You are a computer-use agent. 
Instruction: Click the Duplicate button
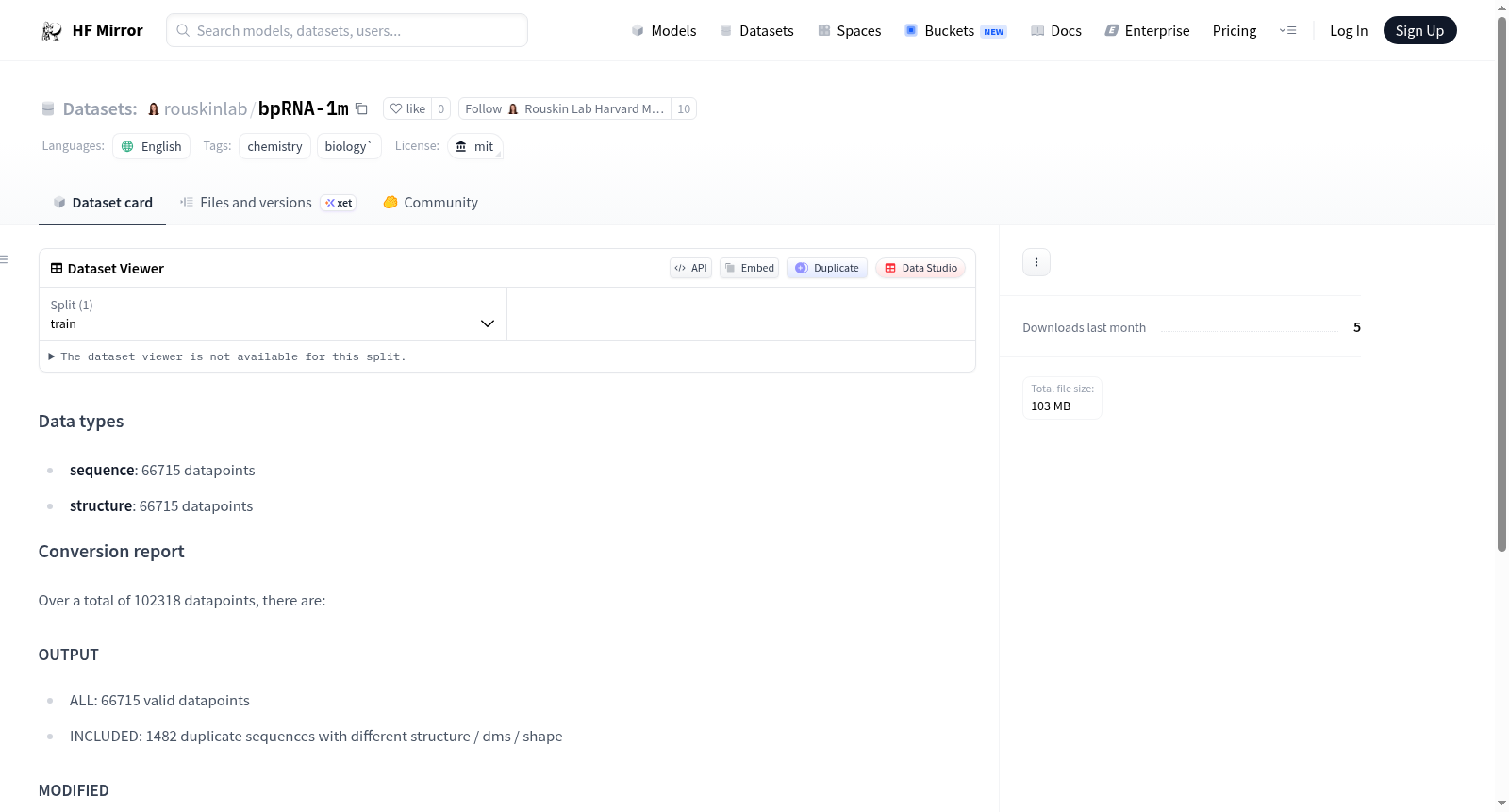tap(827, 268)
